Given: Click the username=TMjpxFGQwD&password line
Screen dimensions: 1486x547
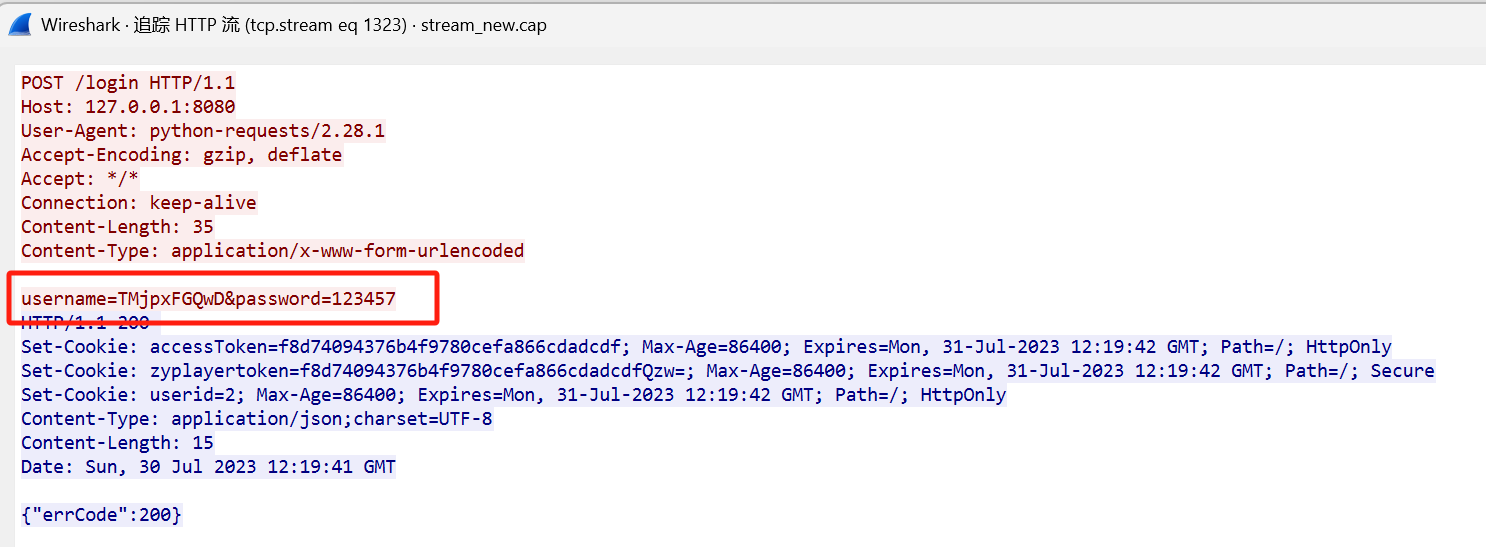Looking at the screenshot, I should pyautogui.click(x=208, y=299).
